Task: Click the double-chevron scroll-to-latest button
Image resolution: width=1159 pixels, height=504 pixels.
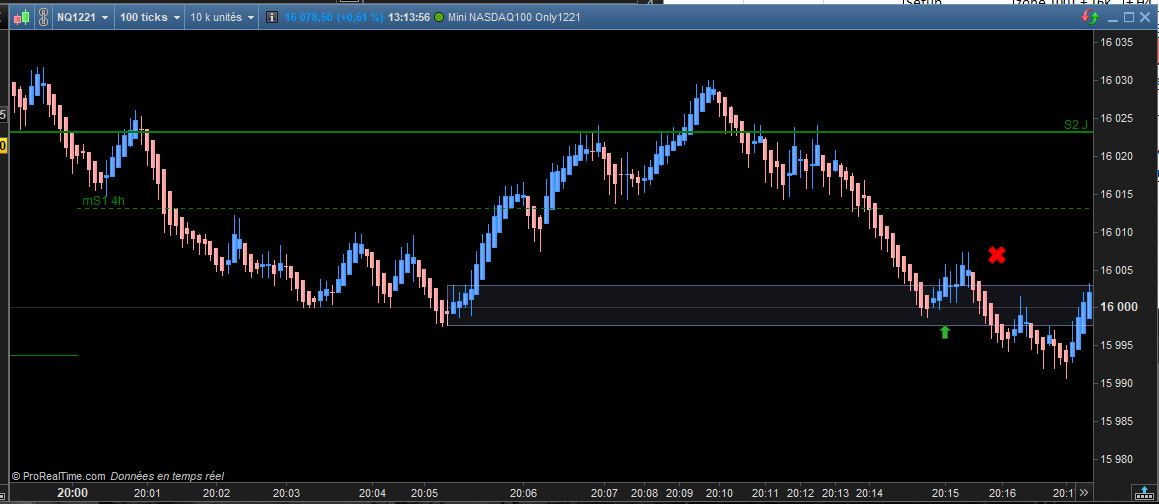Action: click(x=1084, y=492)
